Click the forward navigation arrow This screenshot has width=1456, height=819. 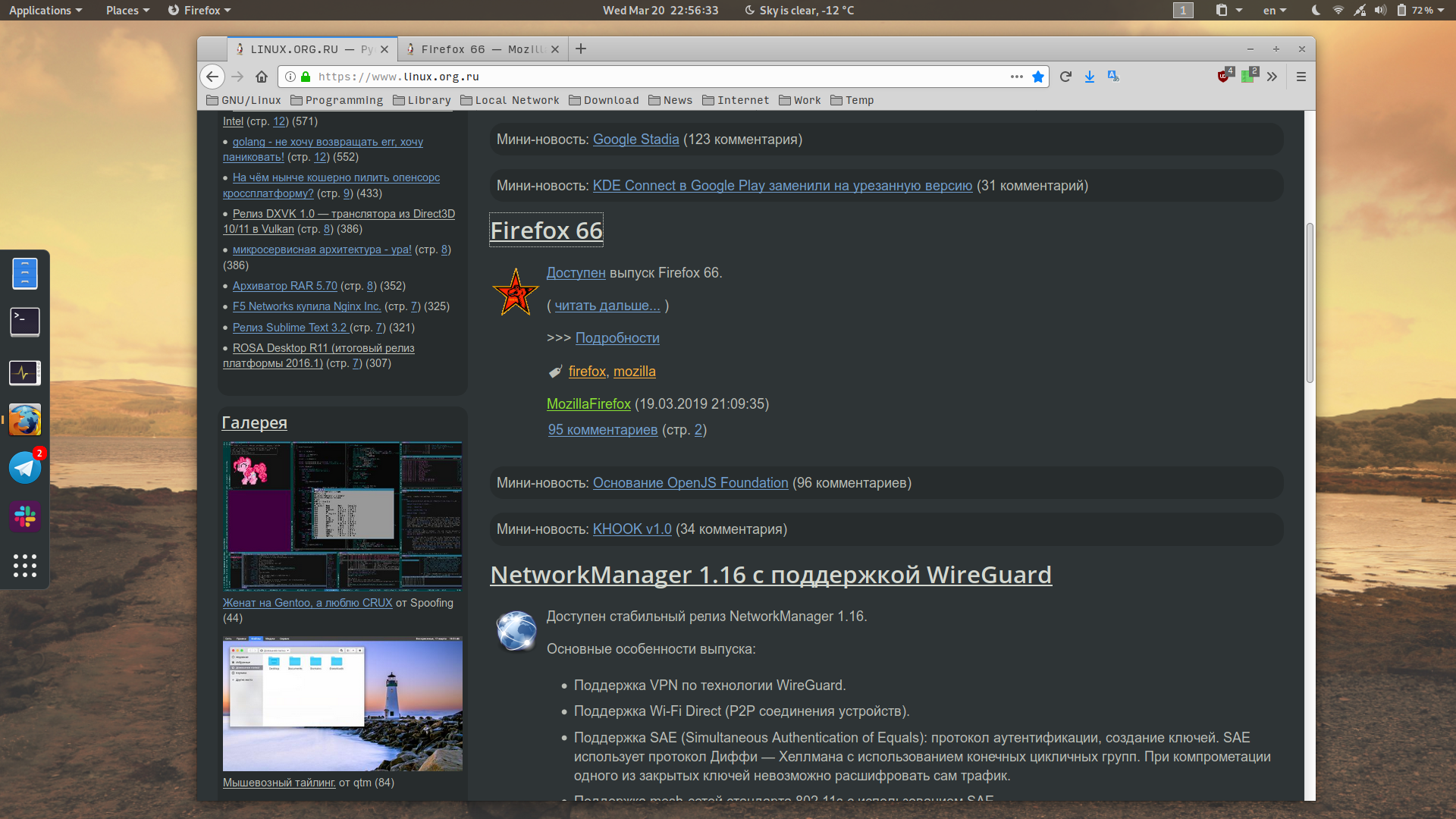tap(237, 77)
